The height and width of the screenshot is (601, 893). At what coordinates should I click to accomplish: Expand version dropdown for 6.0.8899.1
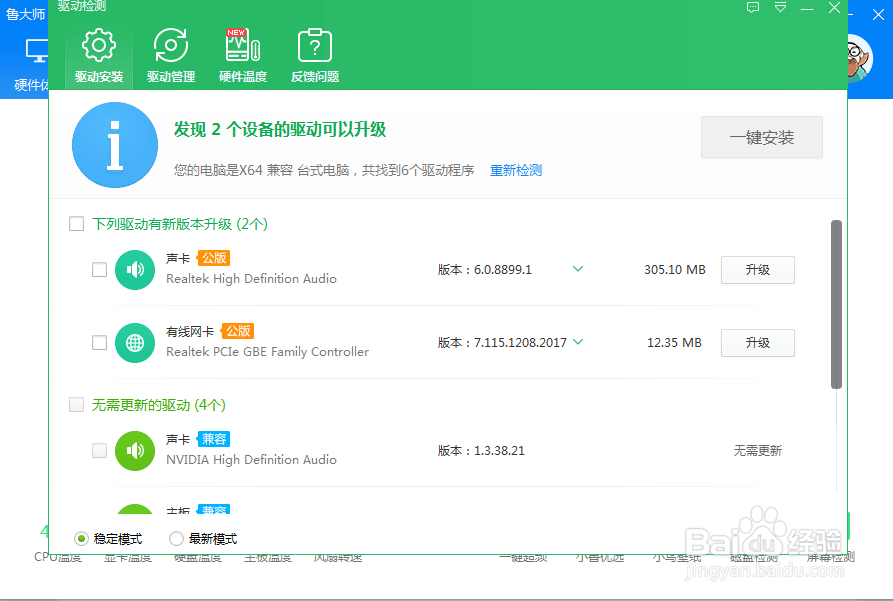pyautogui.click(x=577, y=269)
